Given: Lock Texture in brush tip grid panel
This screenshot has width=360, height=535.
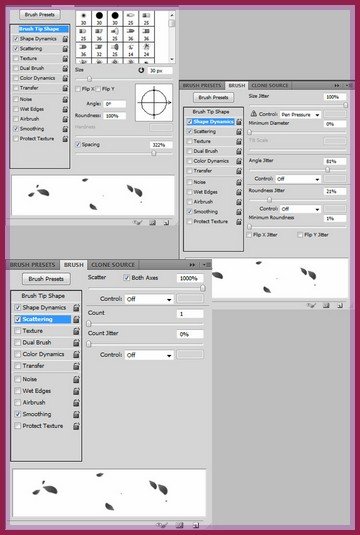Looking at the screenshot, I should click(65, 59).
